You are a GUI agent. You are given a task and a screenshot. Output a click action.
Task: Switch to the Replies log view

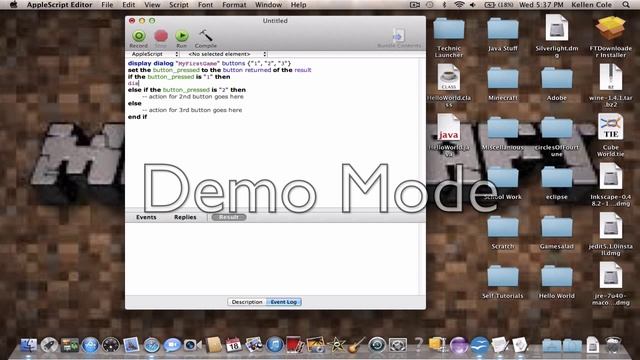click(185, 217)
